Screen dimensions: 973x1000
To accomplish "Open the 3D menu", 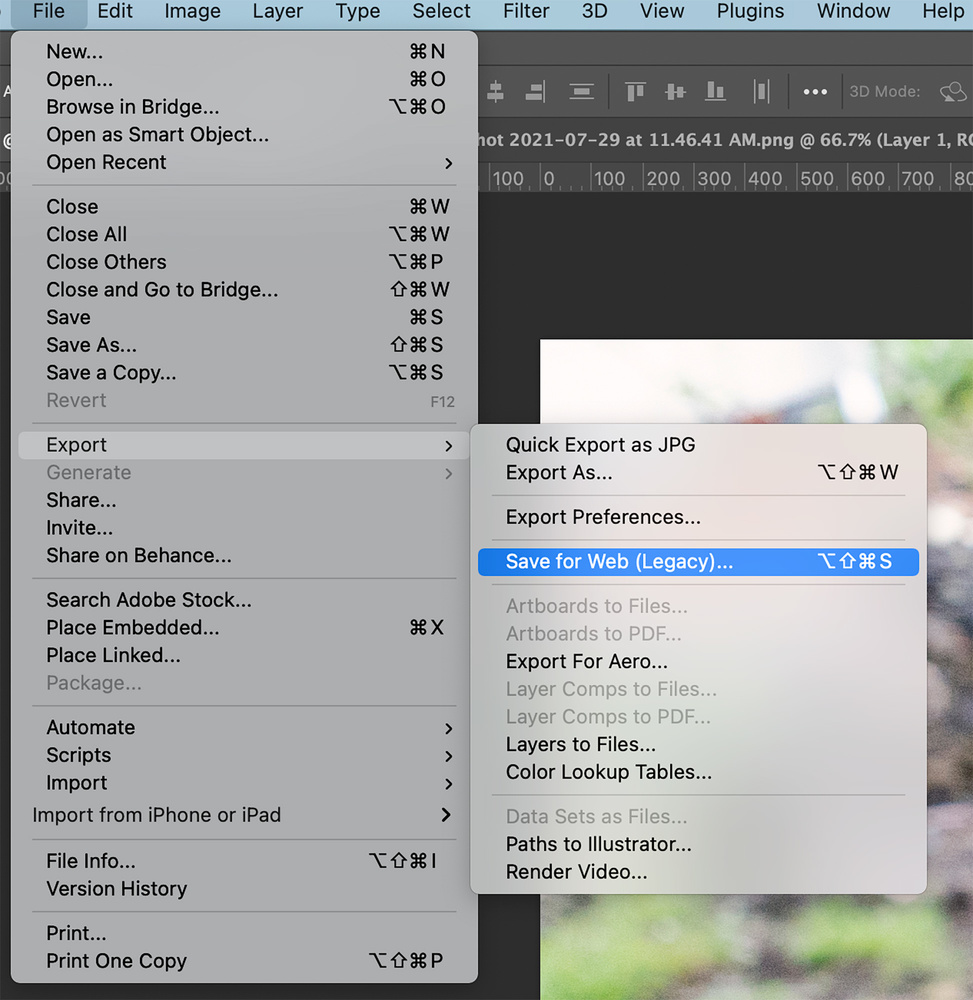I will (594, 11).
